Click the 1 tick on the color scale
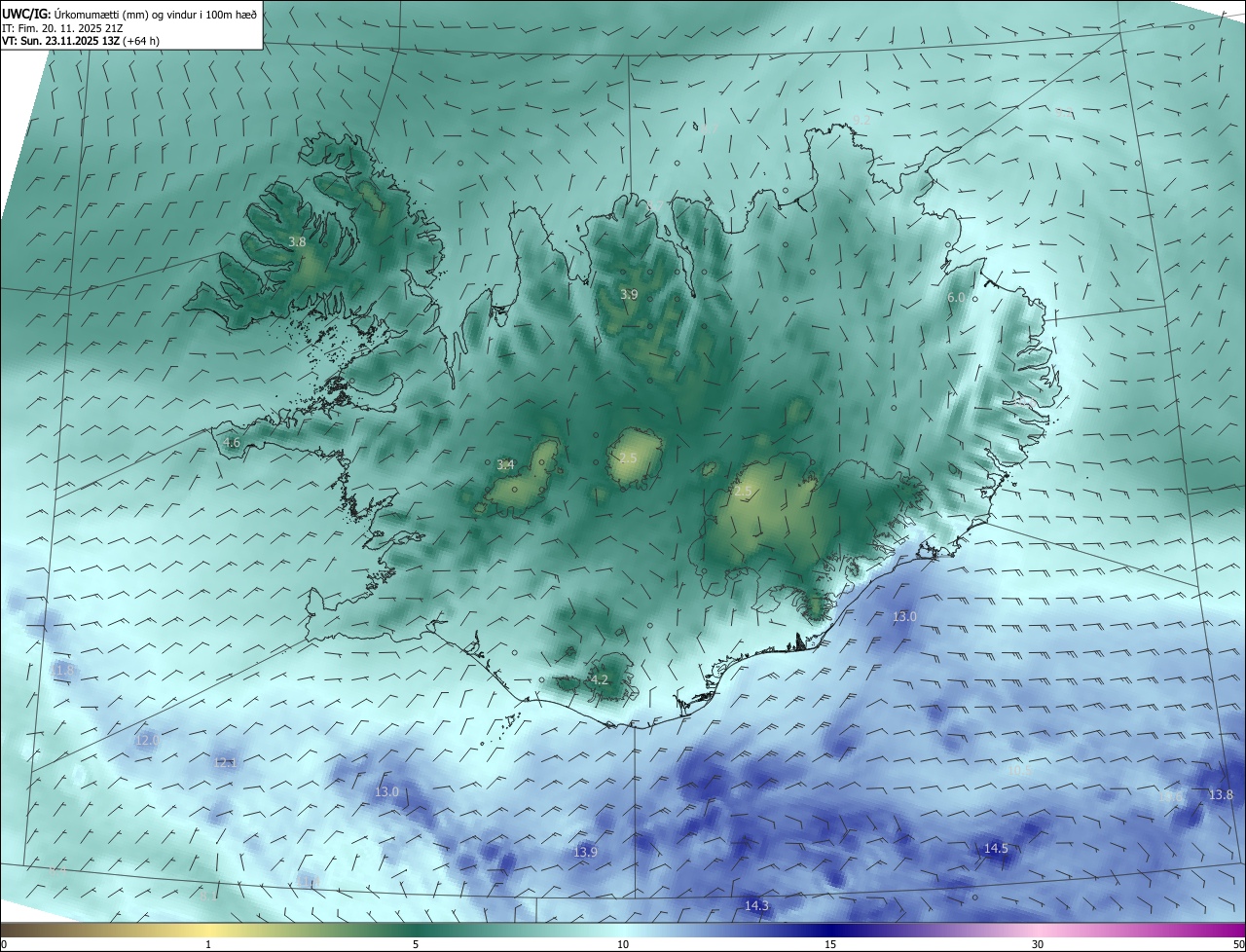The image size is (1246, 952). pyautogui.click(x=208, y=944)
